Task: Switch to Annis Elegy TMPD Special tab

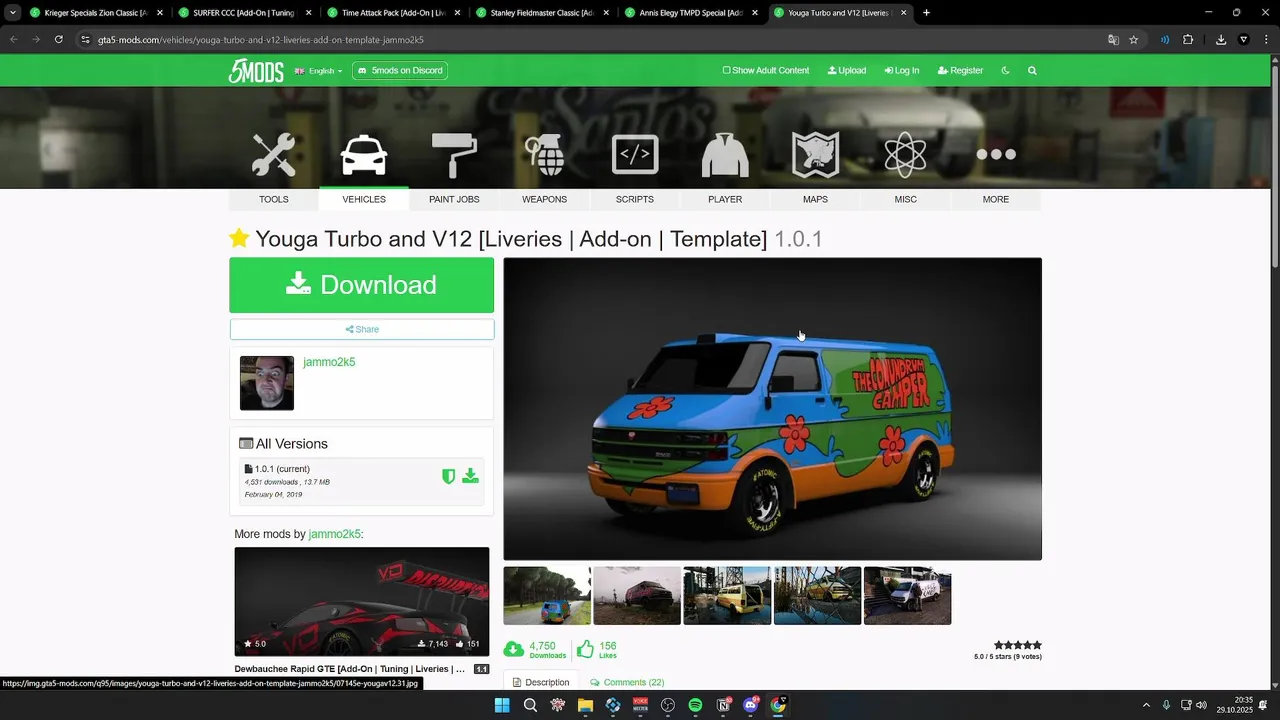Action: [x=691, y=13]
